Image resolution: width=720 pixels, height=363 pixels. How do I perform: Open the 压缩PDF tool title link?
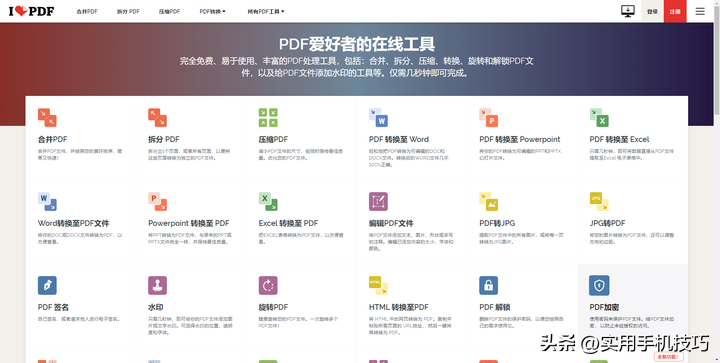[x=273, y=140]
